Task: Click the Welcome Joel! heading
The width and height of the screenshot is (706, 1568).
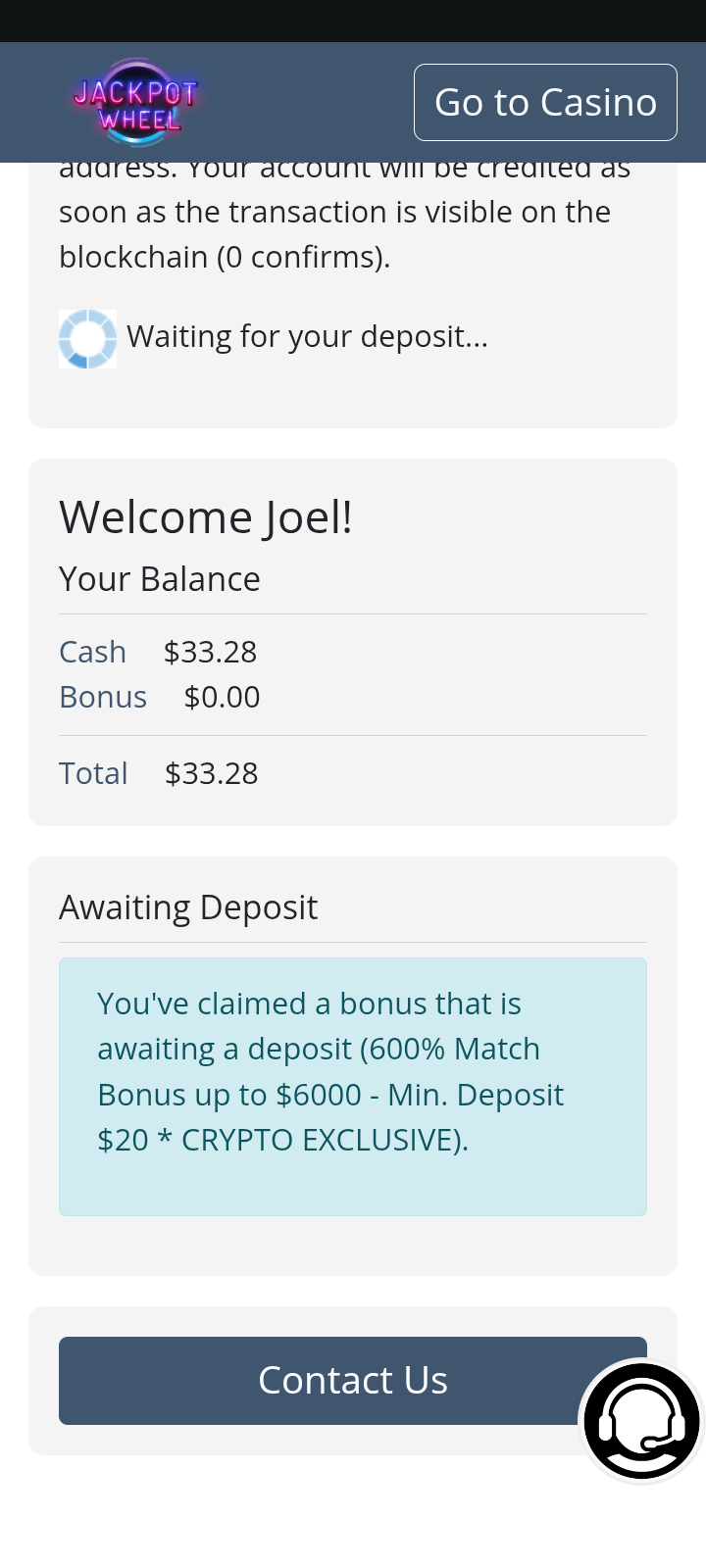Action: [206, 517]
